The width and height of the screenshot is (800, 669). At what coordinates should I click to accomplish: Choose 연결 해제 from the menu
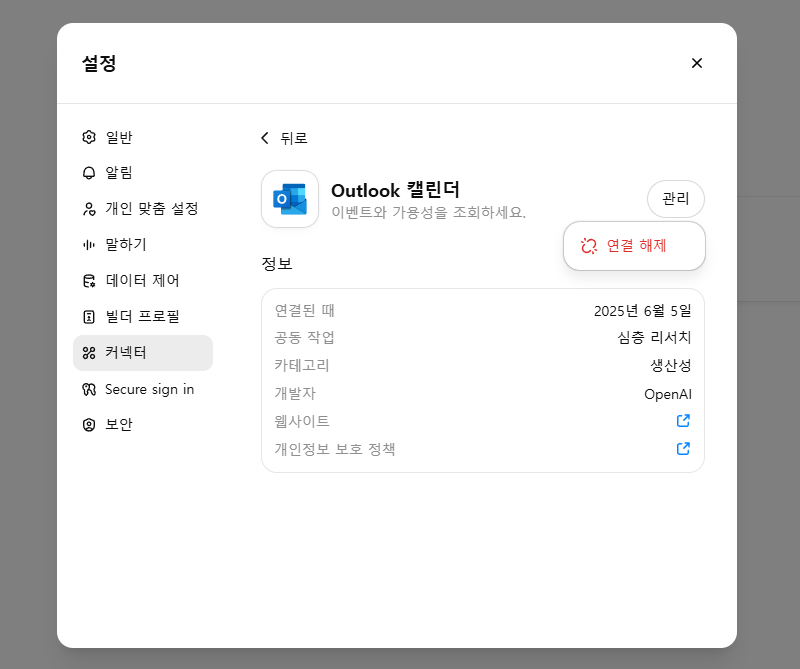pos(634,246)
